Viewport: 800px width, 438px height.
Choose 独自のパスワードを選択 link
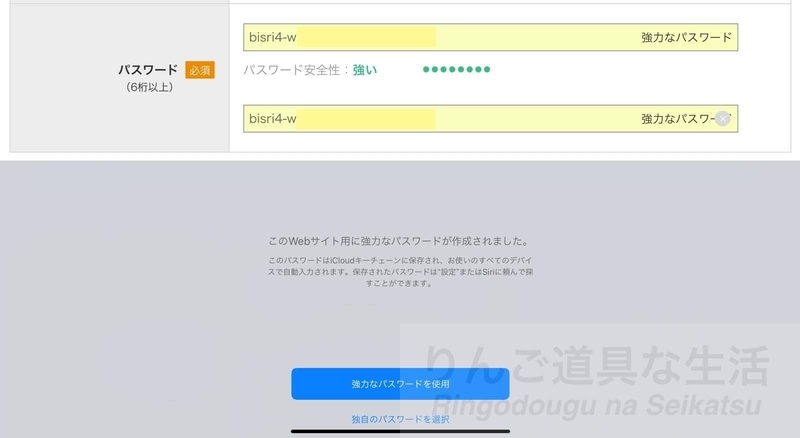click(x=401, y=419)
